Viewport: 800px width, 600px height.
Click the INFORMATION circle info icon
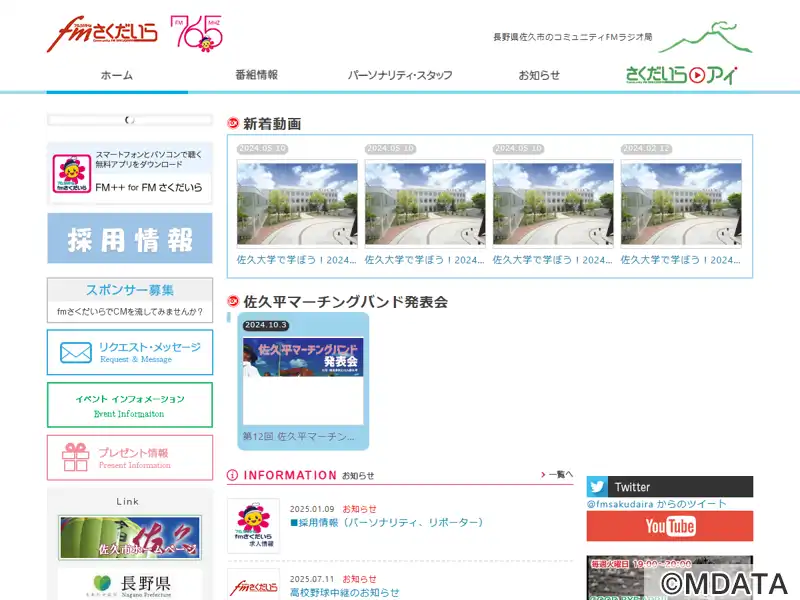[x=232, y=476]
